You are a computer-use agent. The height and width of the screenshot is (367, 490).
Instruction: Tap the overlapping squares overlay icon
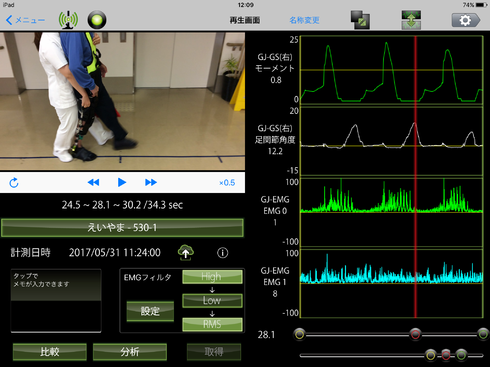(x=360, y=20)
